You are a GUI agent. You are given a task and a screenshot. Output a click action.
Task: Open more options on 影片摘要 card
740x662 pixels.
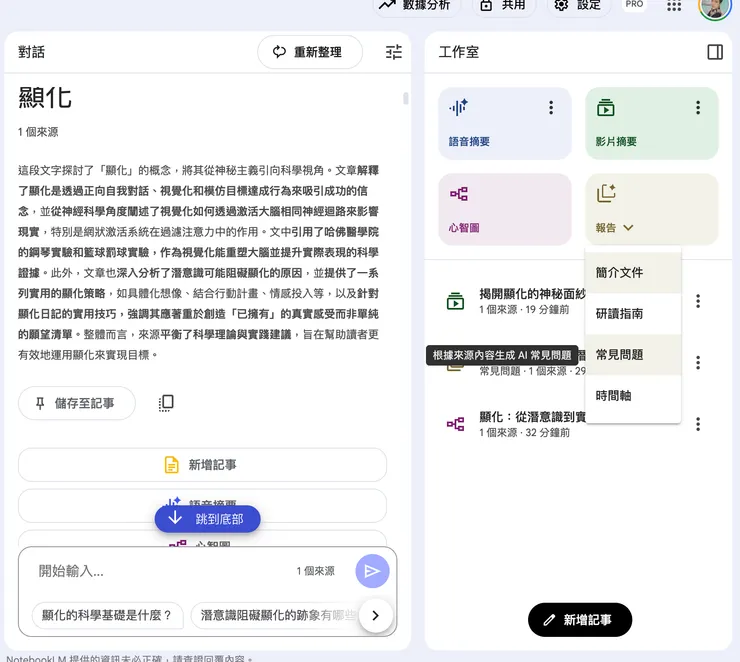pyautogui.click(x=698, y=108)
